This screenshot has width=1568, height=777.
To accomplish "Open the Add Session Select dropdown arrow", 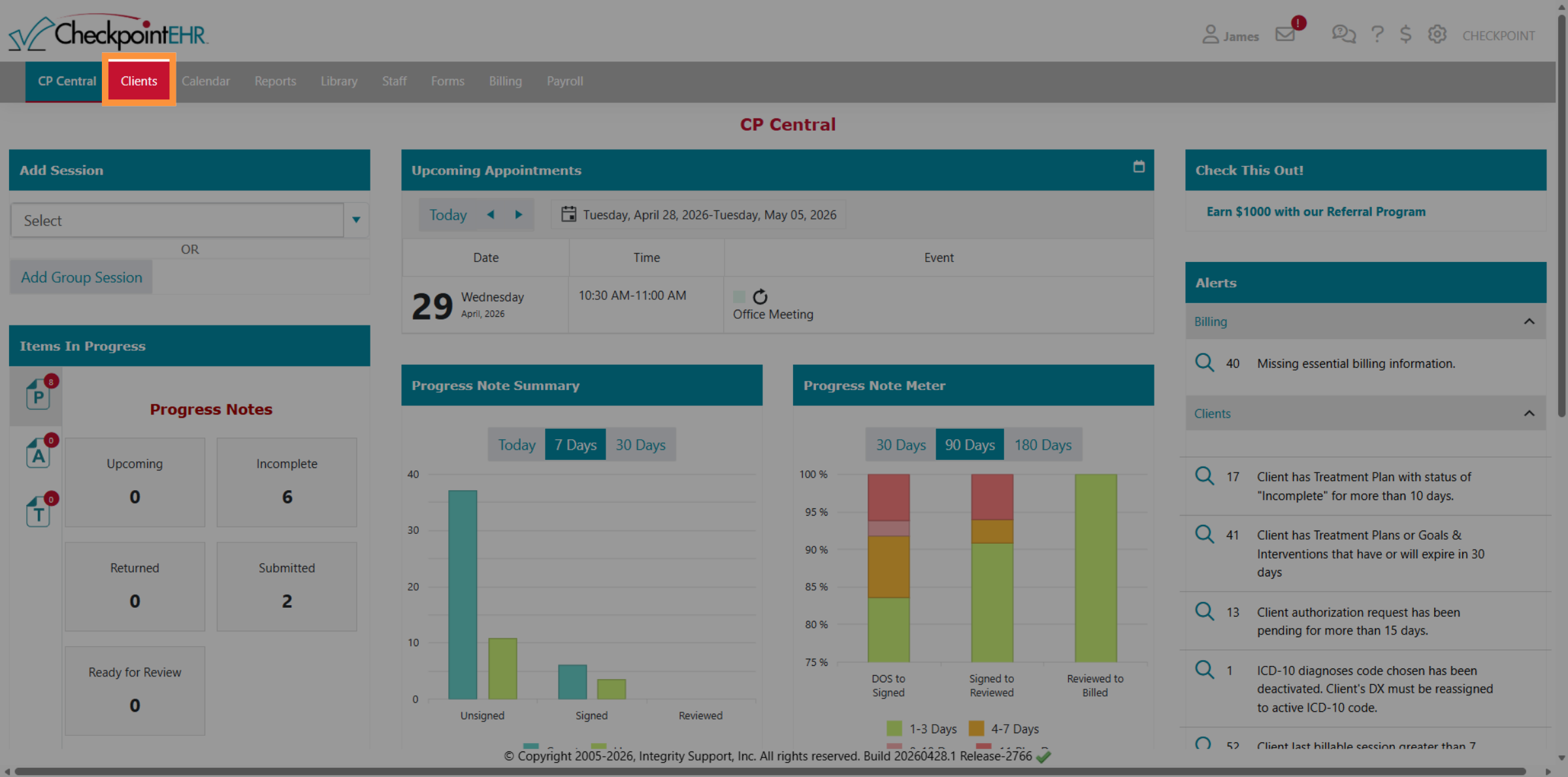I will point(356,220).
